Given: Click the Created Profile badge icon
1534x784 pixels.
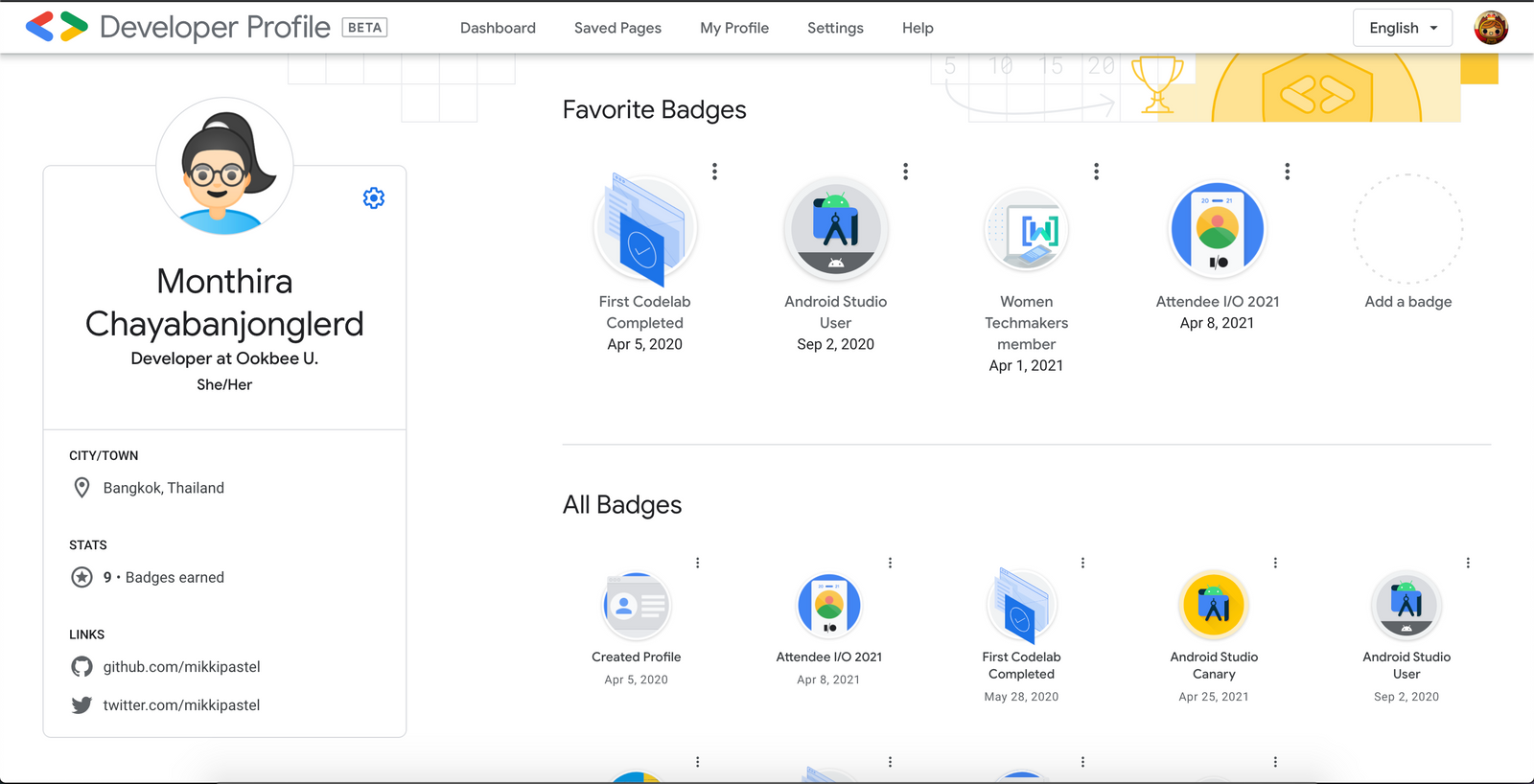Looking at the screenshot, I should [x=636, y=606].
